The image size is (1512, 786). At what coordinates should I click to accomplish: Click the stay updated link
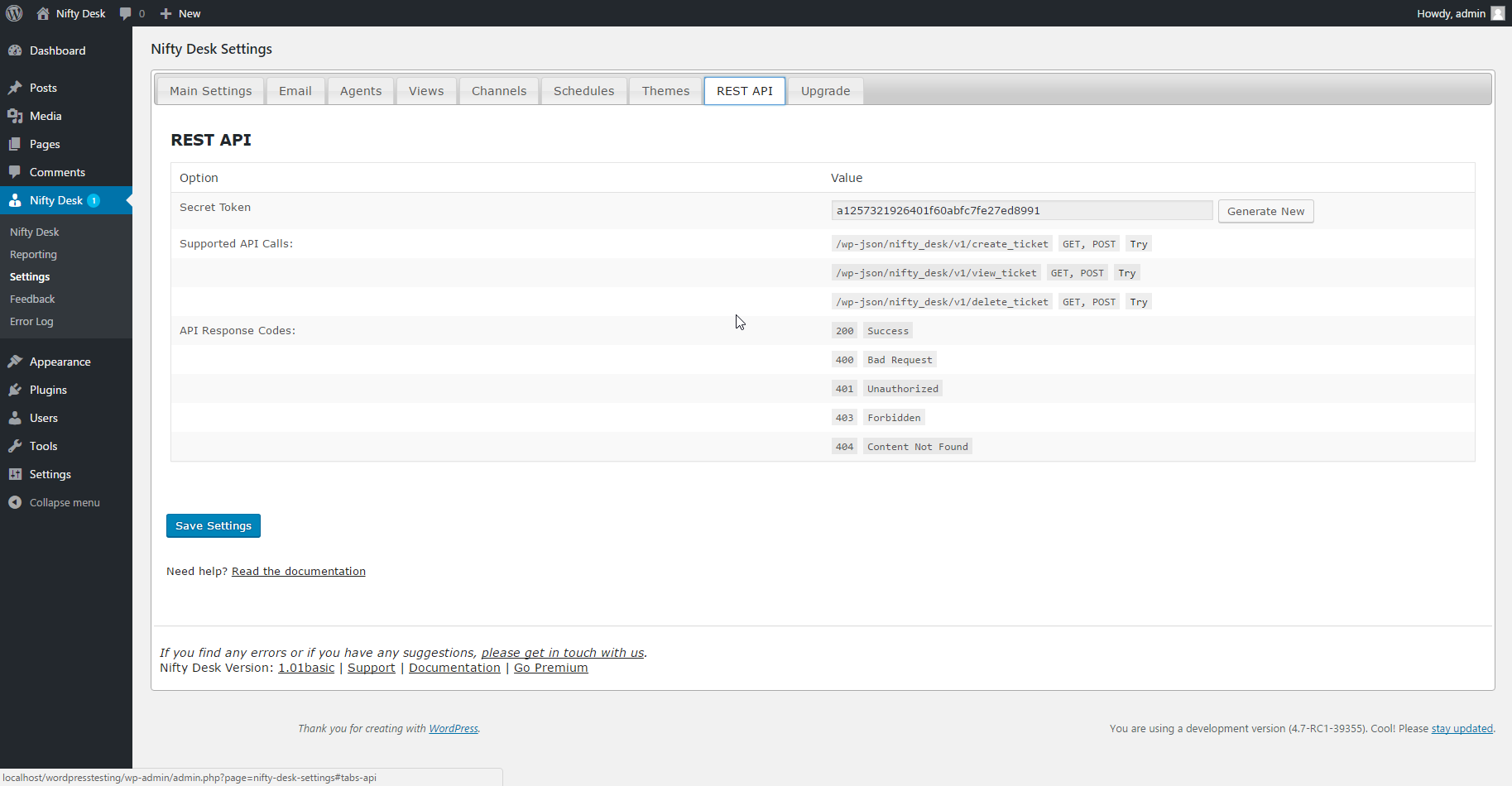[x=1462, y=729]
